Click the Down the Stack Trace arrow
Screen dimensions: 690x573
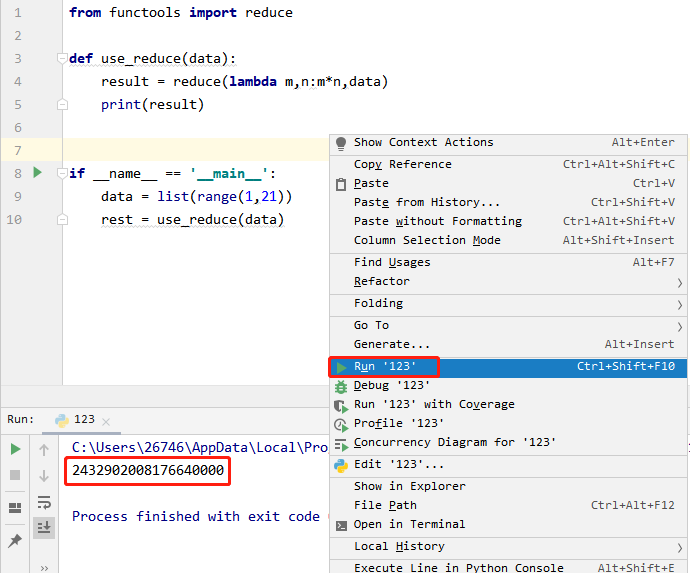click(44, 476)
